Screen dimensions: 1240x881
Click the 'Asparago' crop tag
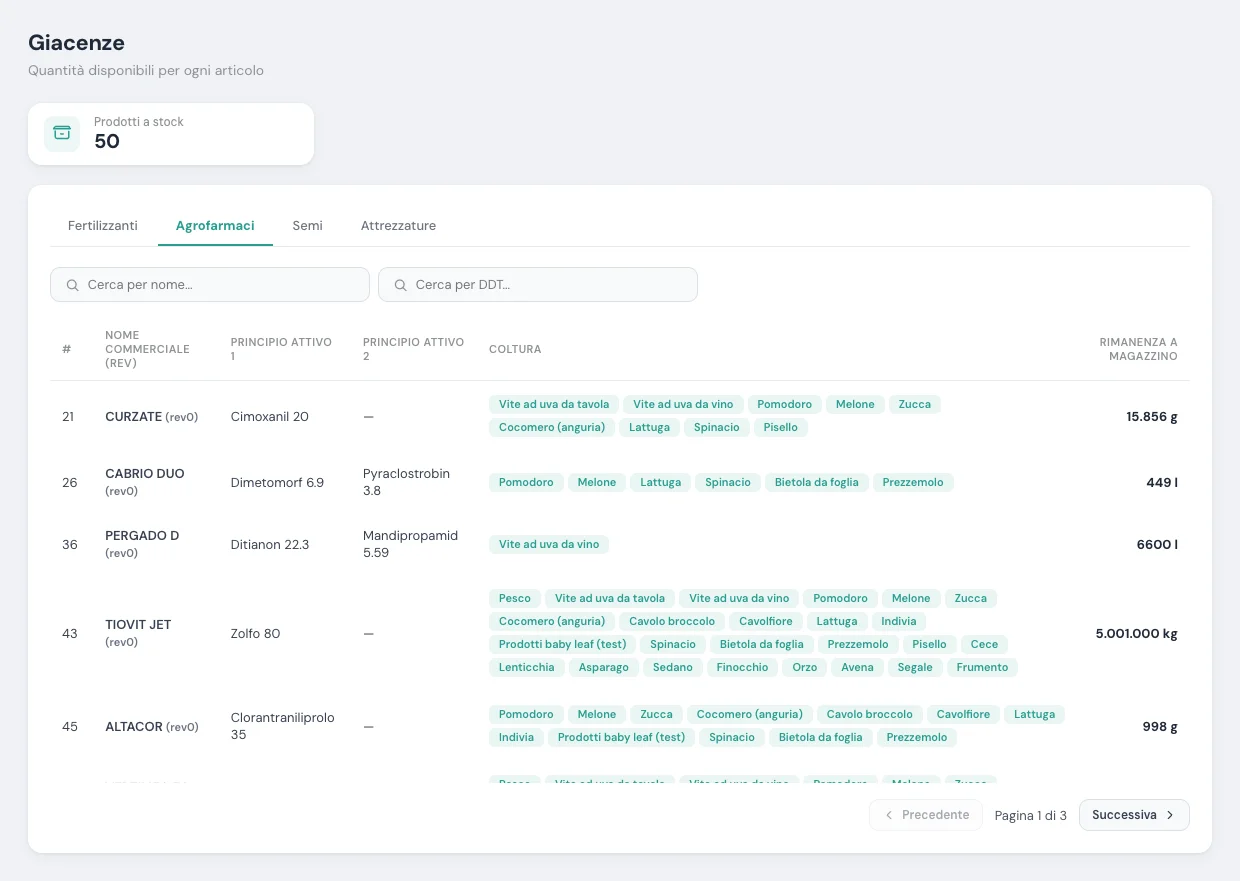coord(604,668)
